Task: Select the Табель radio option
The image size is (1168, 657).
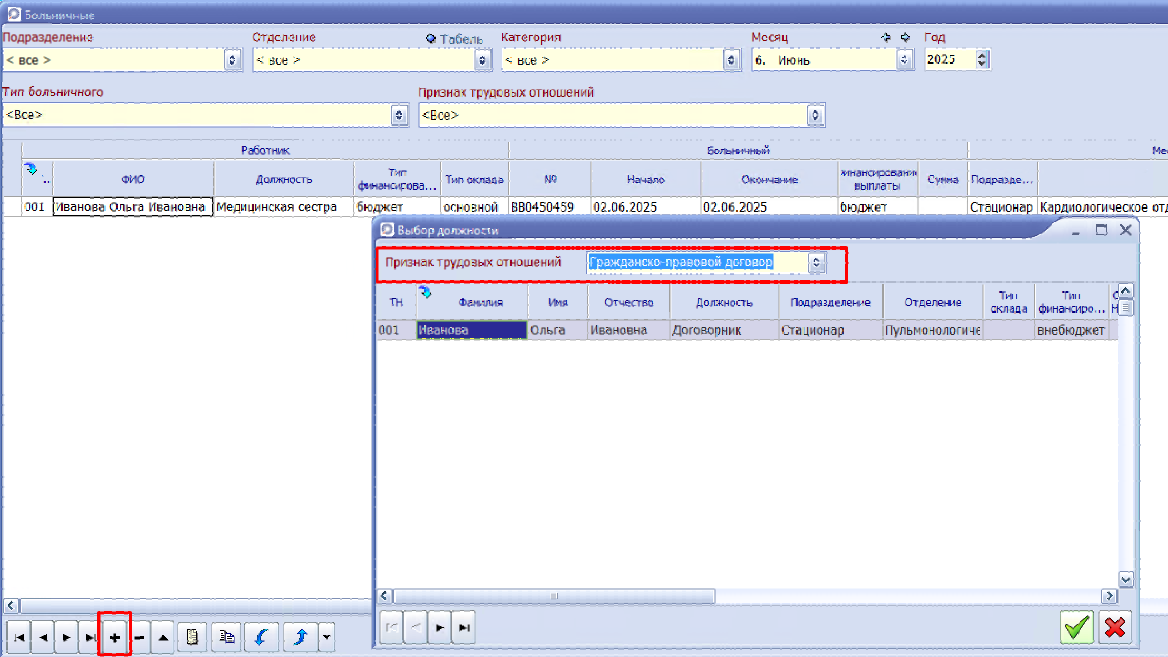Action: click(431, 39)
